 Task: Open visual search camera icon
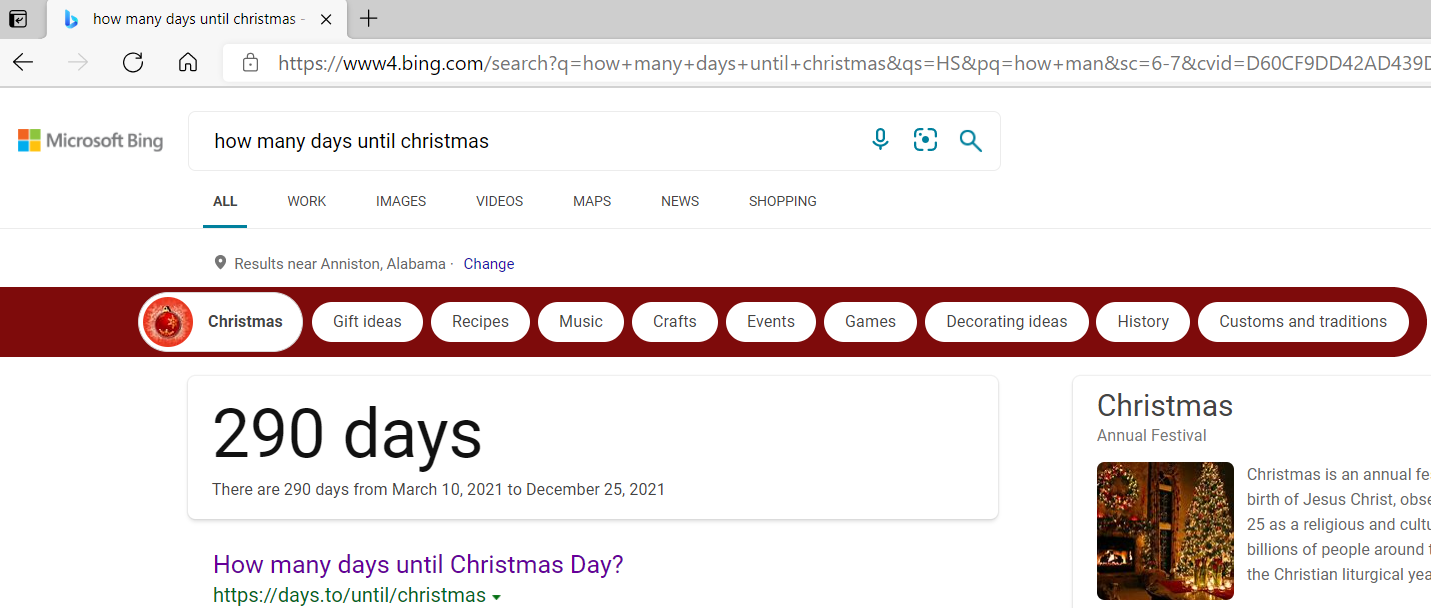tap(925, 140)
